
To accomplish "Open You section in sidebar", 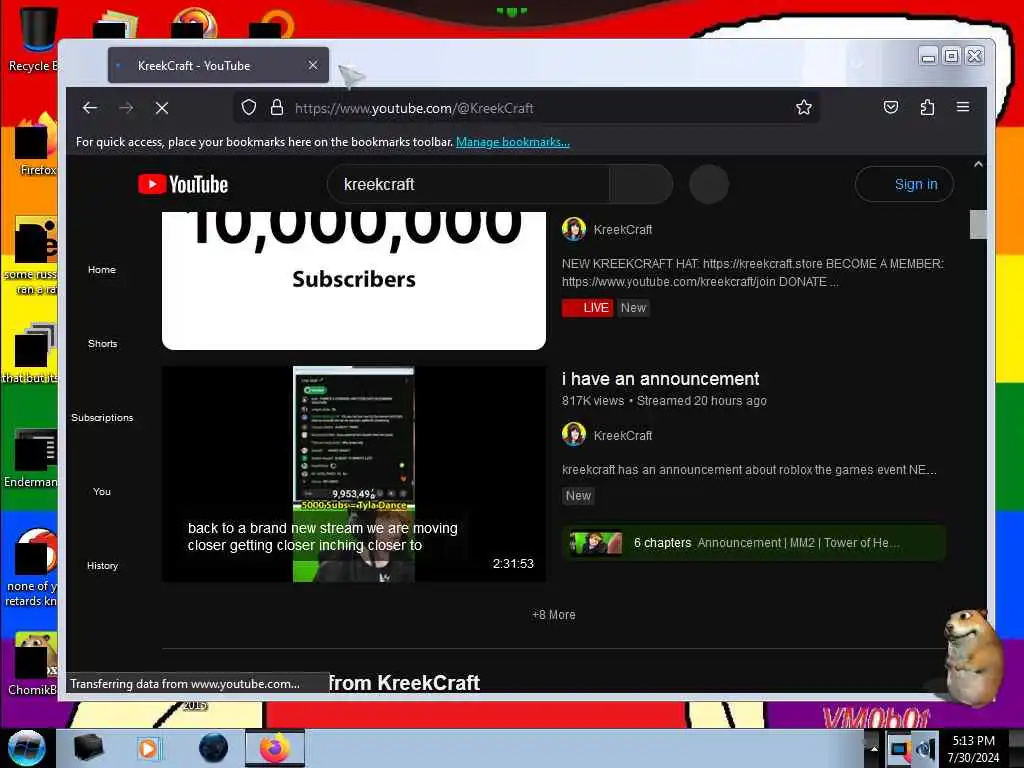I will pyautogui.click(x=102, y=491).
